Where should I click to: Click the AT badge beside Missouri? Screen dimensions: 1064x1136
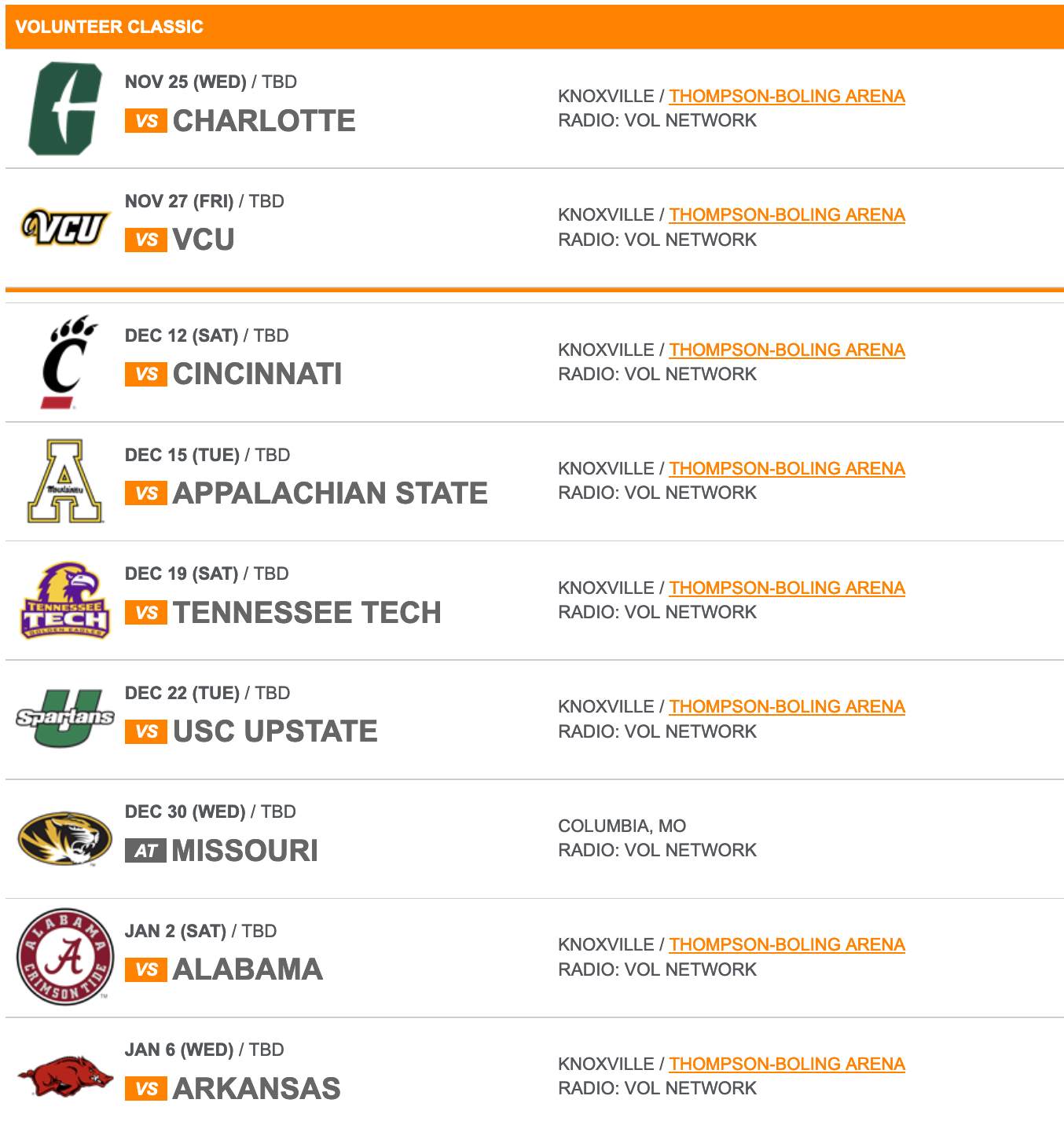(x=145, y=851)
